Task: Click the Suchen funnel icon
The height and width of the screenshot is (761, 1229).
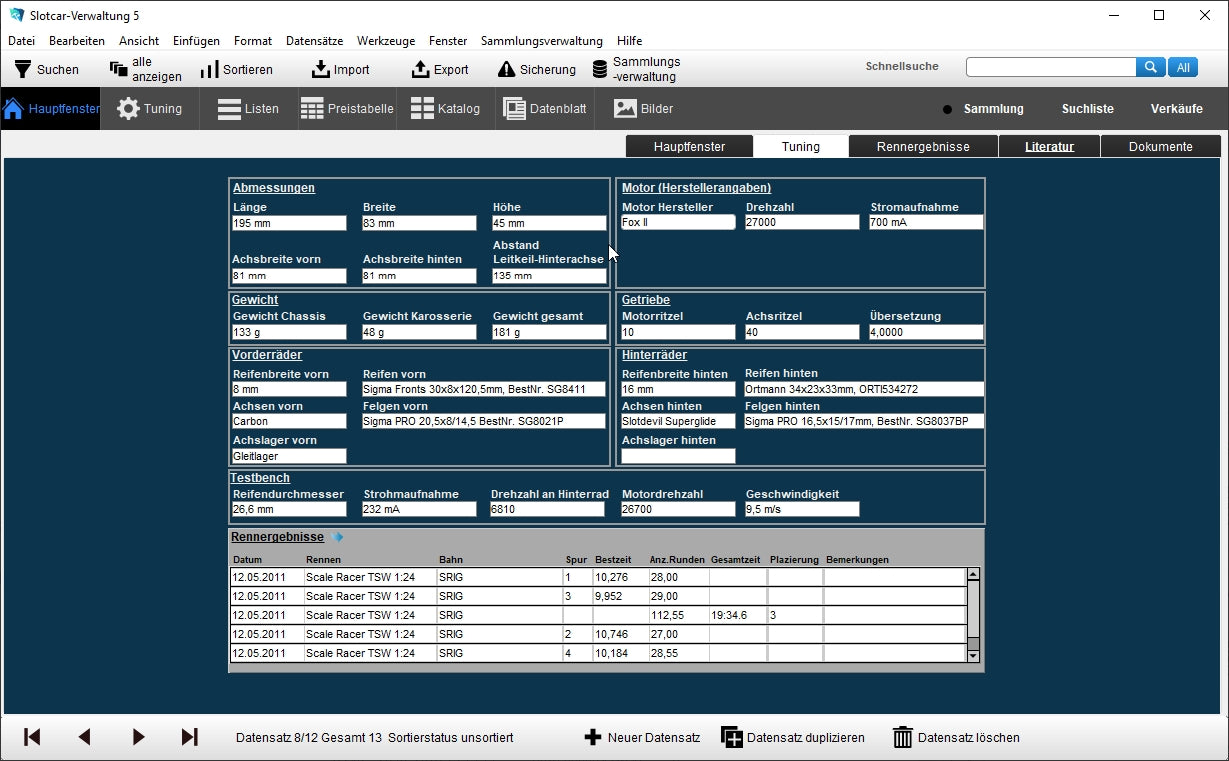Action: point(23,69)
